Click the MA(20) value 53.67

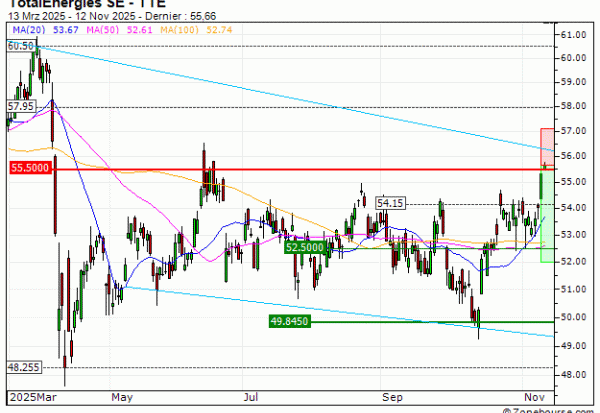click(x=65, y=30)
